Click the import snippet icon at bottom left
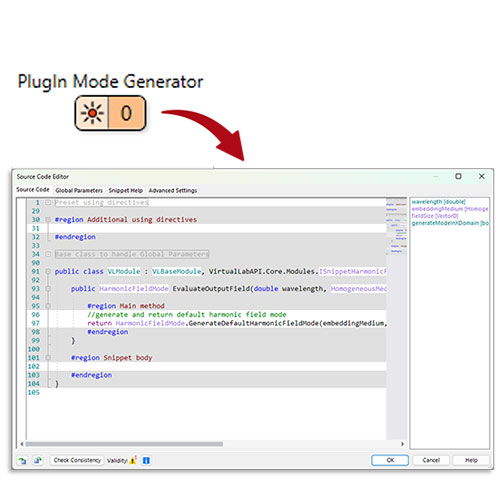Viewport: 500px width, 500px height. [x=22, y=460]
